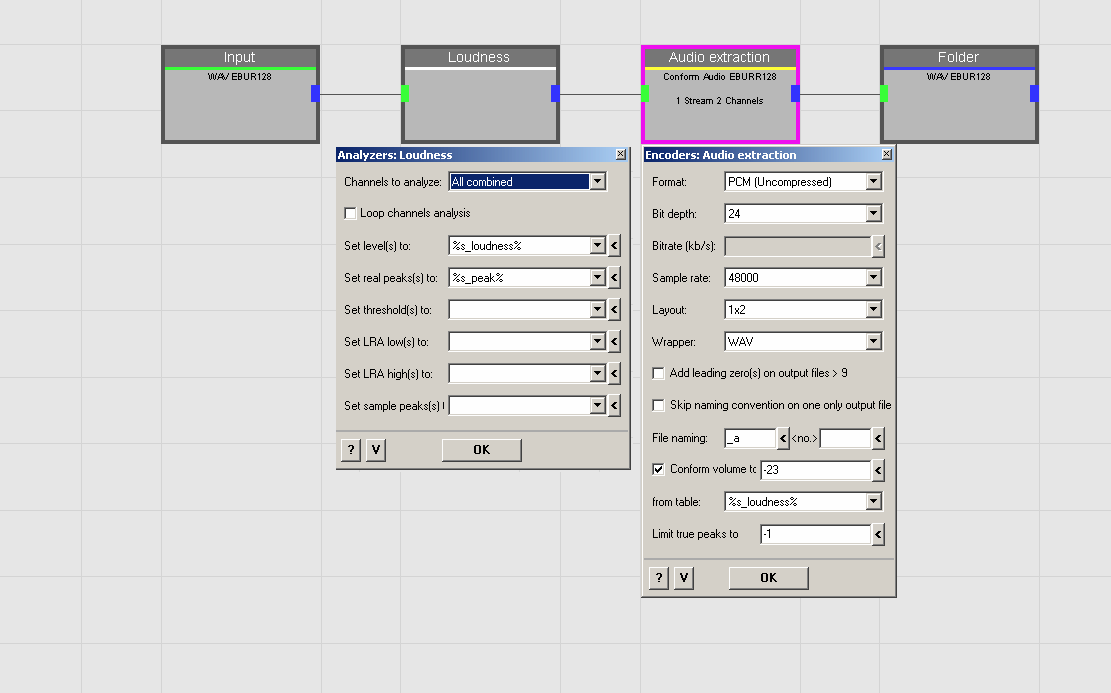Expand the Set LRA low(s) to dropdown

pyautogui.click(x=598, y=342)
